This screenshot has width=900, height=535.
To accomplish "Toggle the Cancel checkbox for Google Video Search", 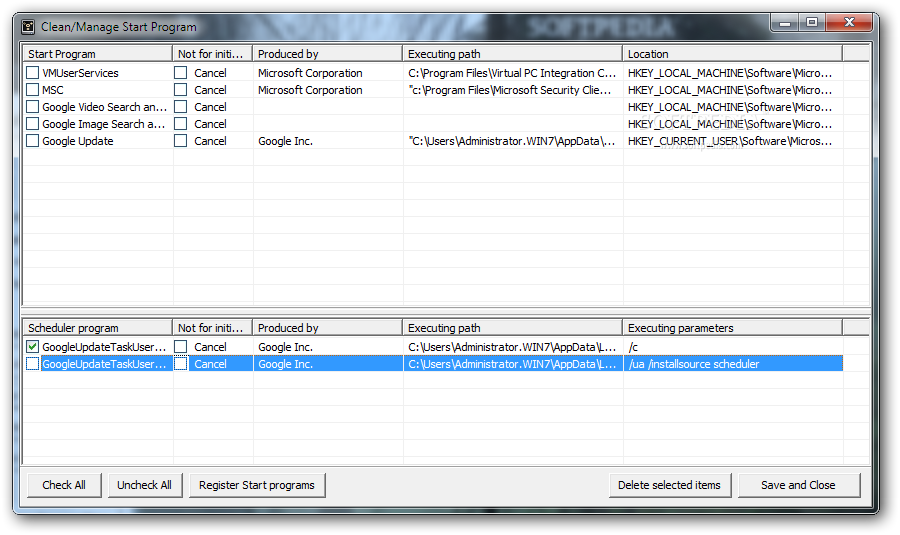I will coord(181,107).
